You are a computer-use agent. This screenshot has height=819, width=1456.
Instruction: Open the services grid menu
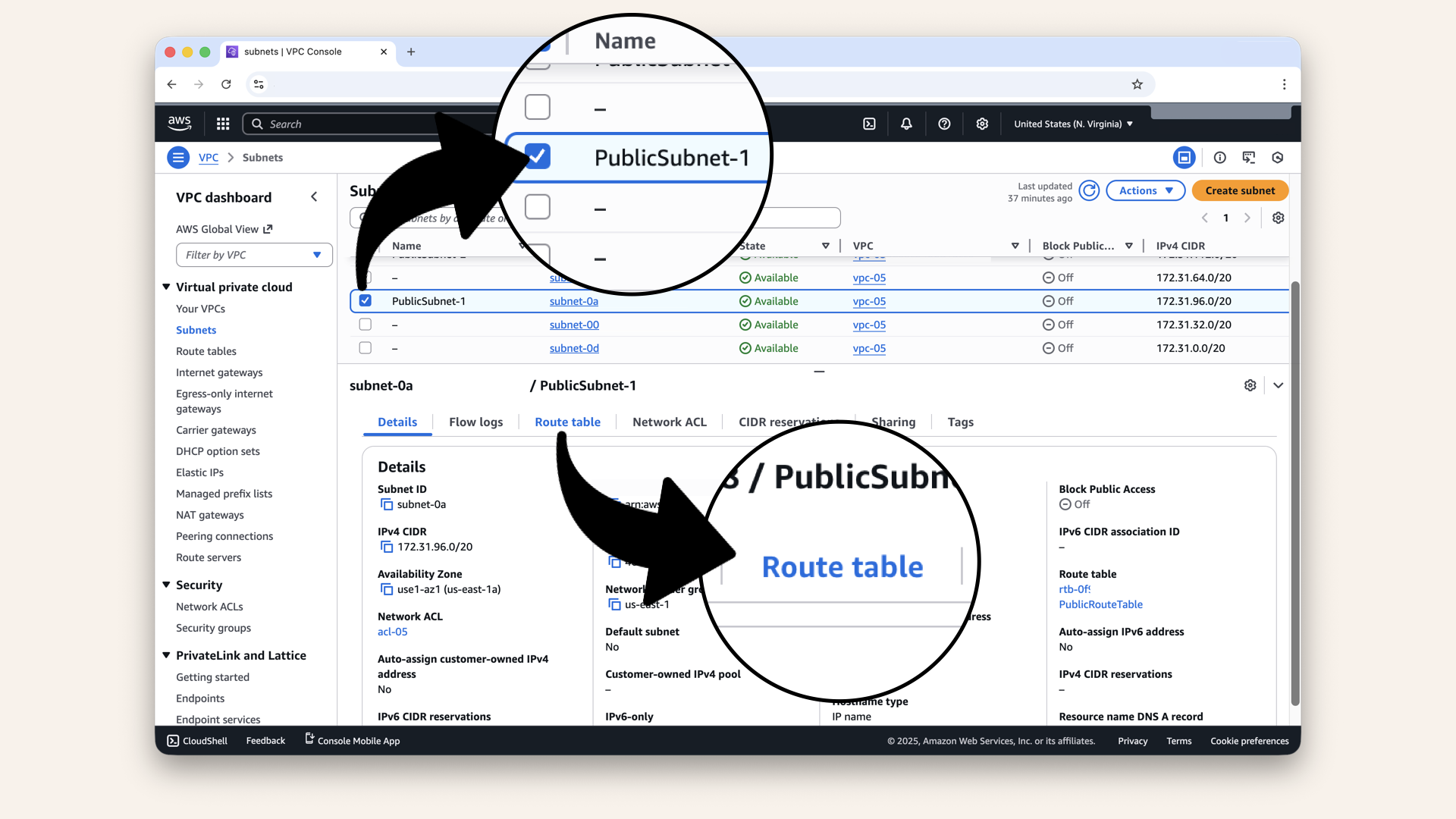point(222,124)
